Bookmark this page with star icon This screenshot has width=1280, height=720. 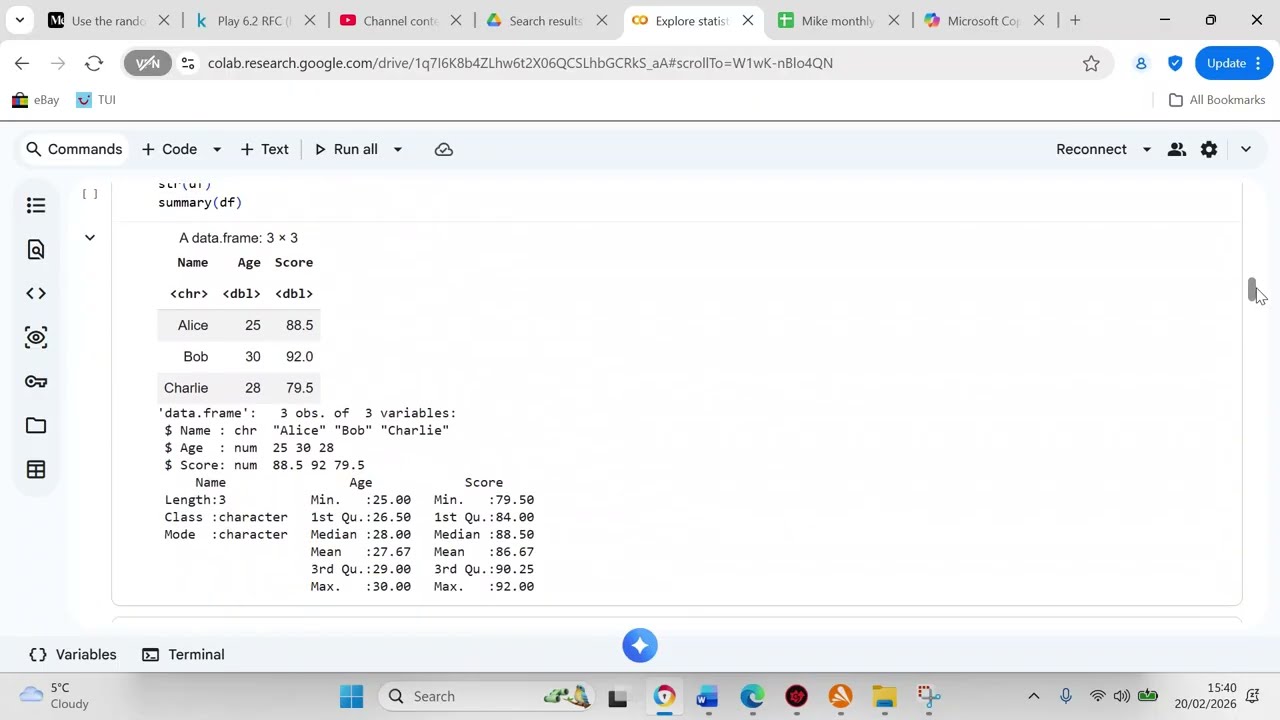(1091, 63)
